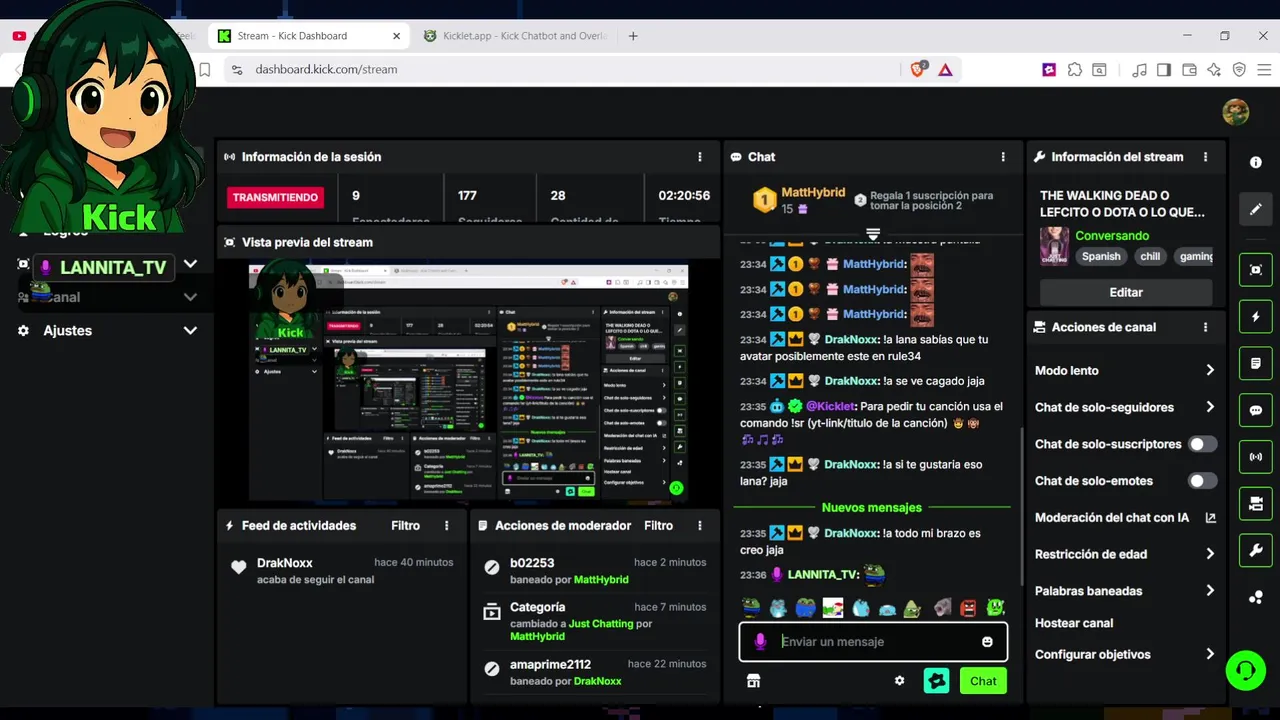Bookmark this page with the bookmark icon
This screenshot has height=720, width=1280.
(x=204, y=69)
